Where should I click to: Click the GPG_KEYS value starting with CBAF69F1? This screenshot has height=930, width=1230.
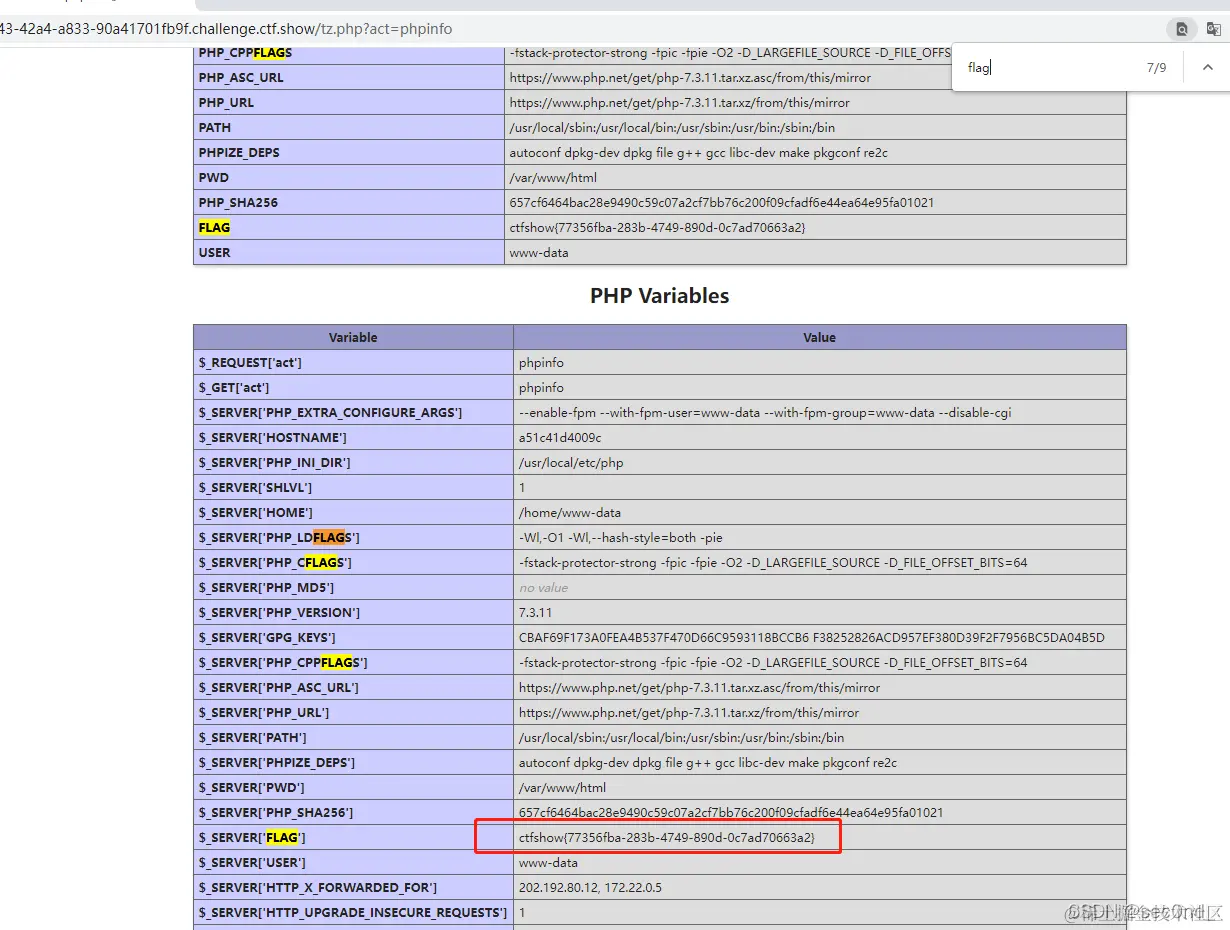(x=812, y=637)
